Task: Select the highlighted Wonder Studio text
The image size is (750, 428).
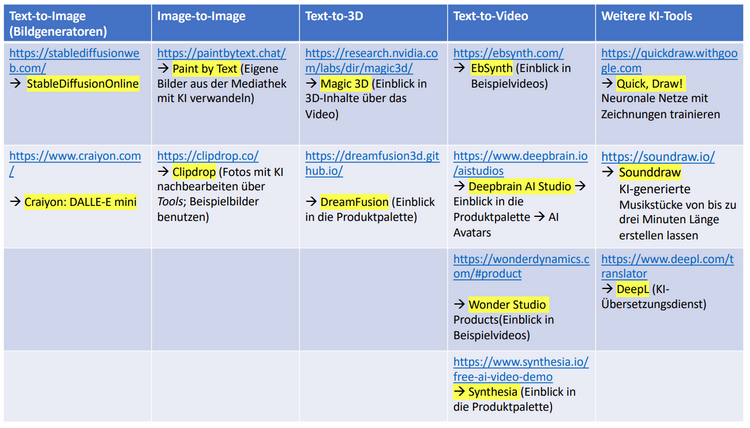Action: (507, 304)
